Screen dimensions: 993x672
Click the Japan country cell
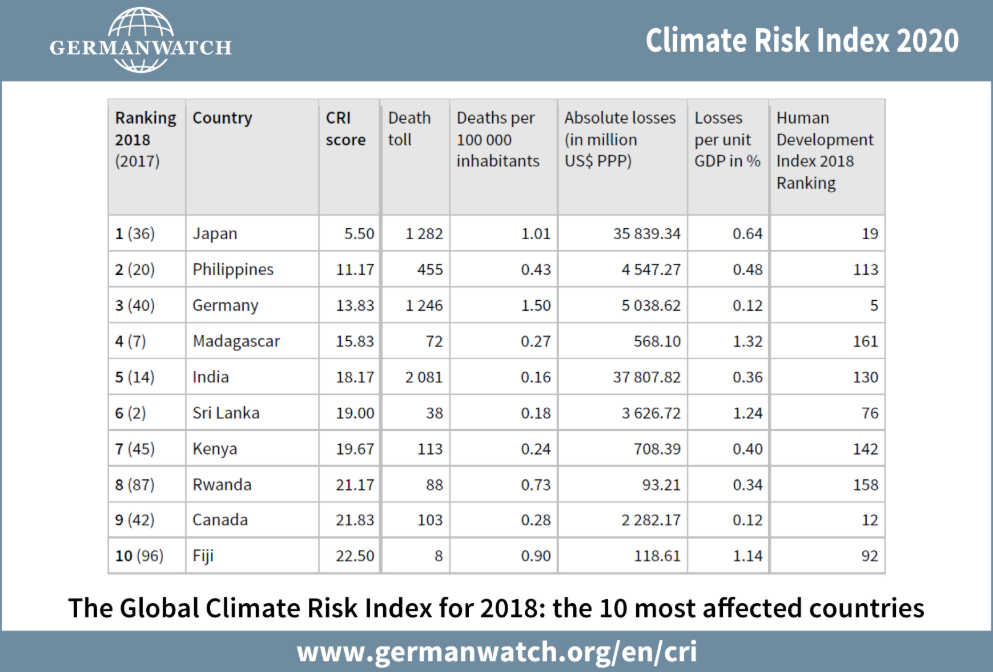(215, 234)
